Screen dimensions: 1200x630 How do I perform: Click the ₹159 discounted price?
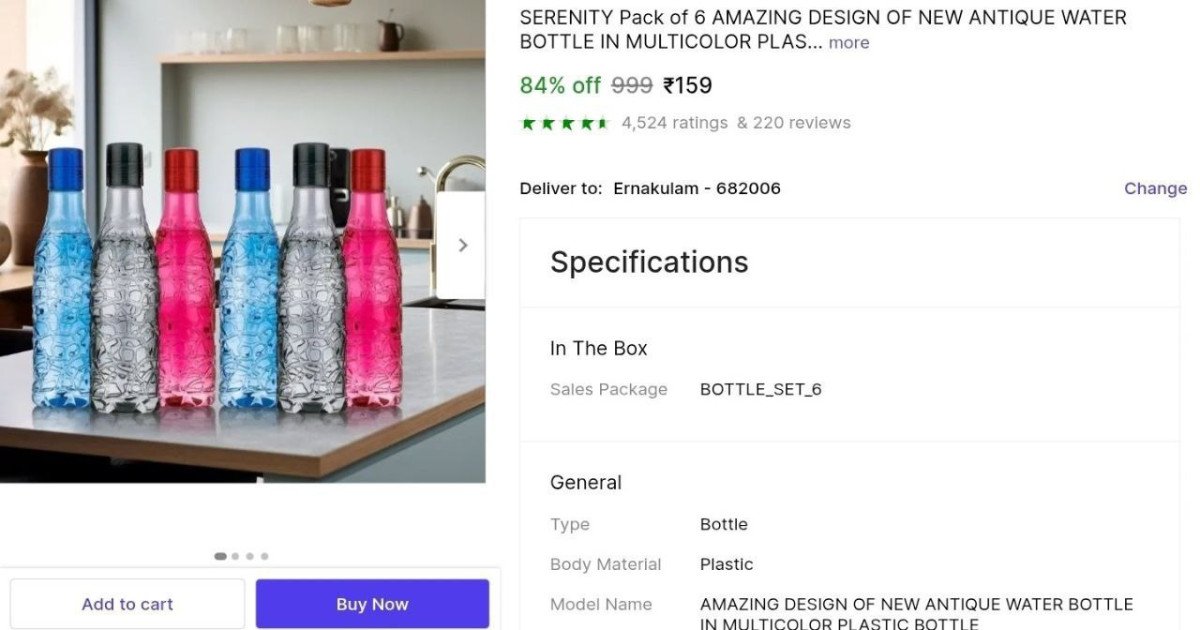point(688,86)
